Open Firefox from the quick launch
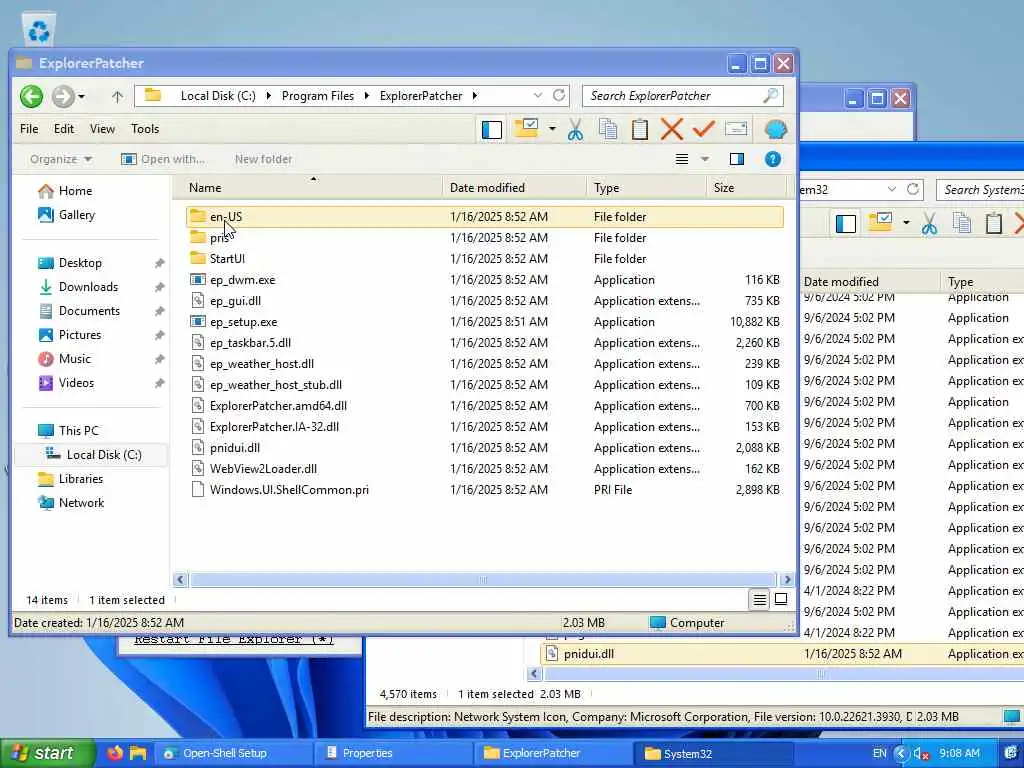The height and width of the screenshot is (768, 1024). coord(115,753)
